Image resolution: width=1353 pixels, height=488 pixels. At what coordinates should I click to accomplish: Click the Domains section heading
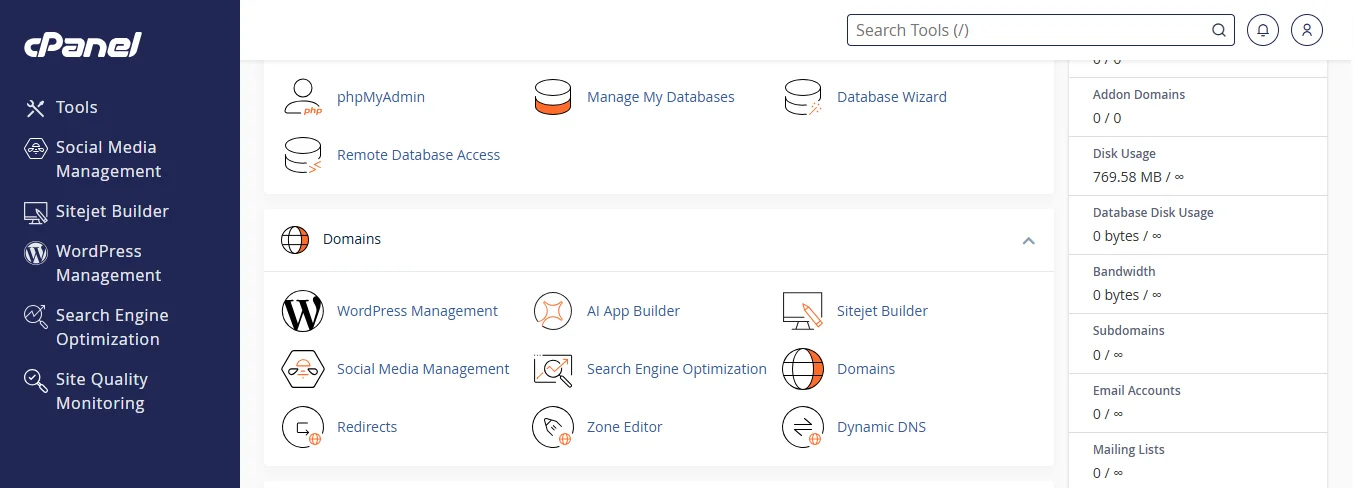click(x=352, y=240)
